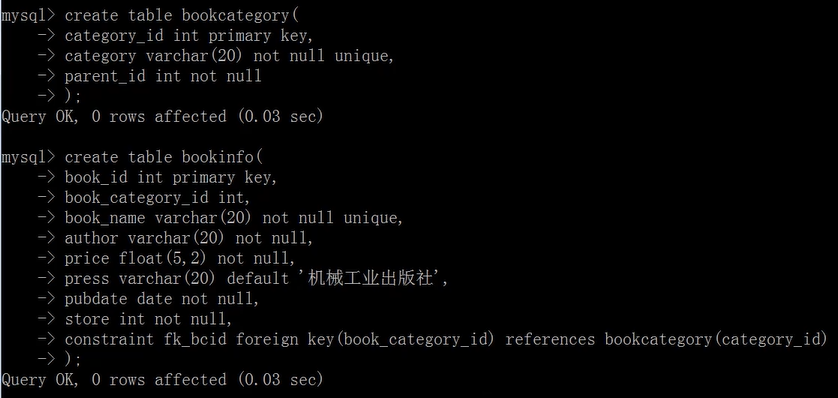Click 'book_name varchar(20) not null unique' line
This screenshot has height=398, width=838.
[234, 218]
